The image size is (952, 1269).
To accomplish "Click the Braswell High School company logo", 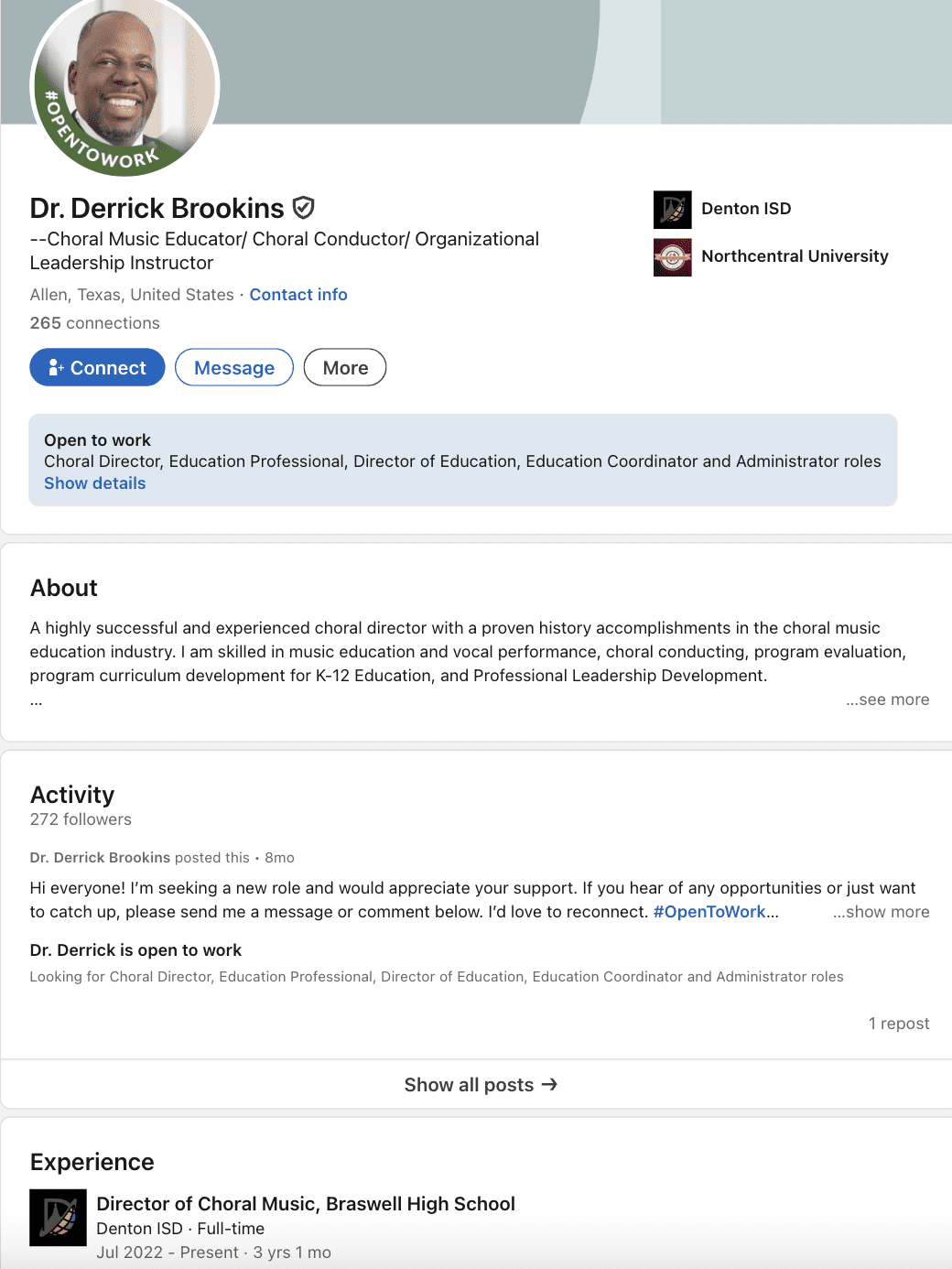I will pos(58,1218).
